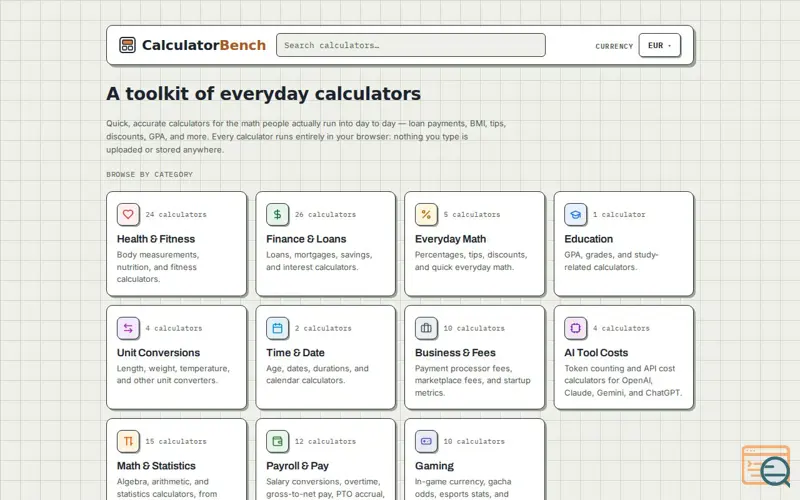The width and height of the screenshot is (800, 500).
Task: Open the Everyday Math category title
Action: 450,239
